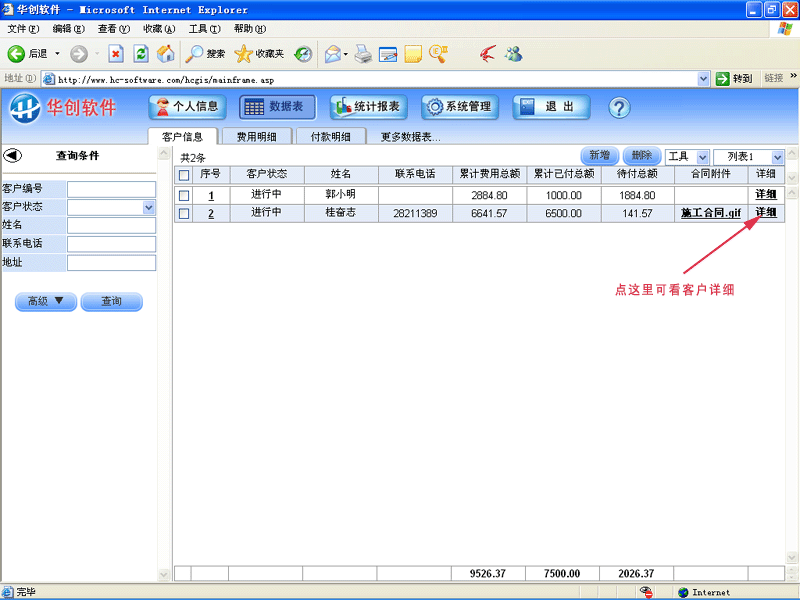The image size is (800, 600).
Task: Click the blue help question mark icon
Action: coord(620,108)
